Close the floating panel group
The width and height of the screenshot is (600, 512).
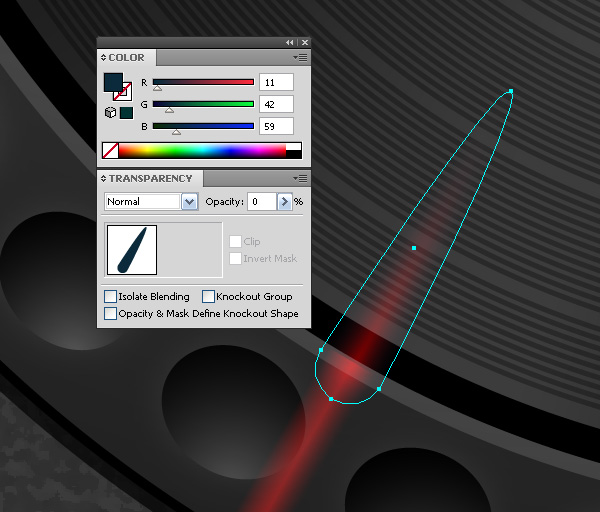[305, 42]
